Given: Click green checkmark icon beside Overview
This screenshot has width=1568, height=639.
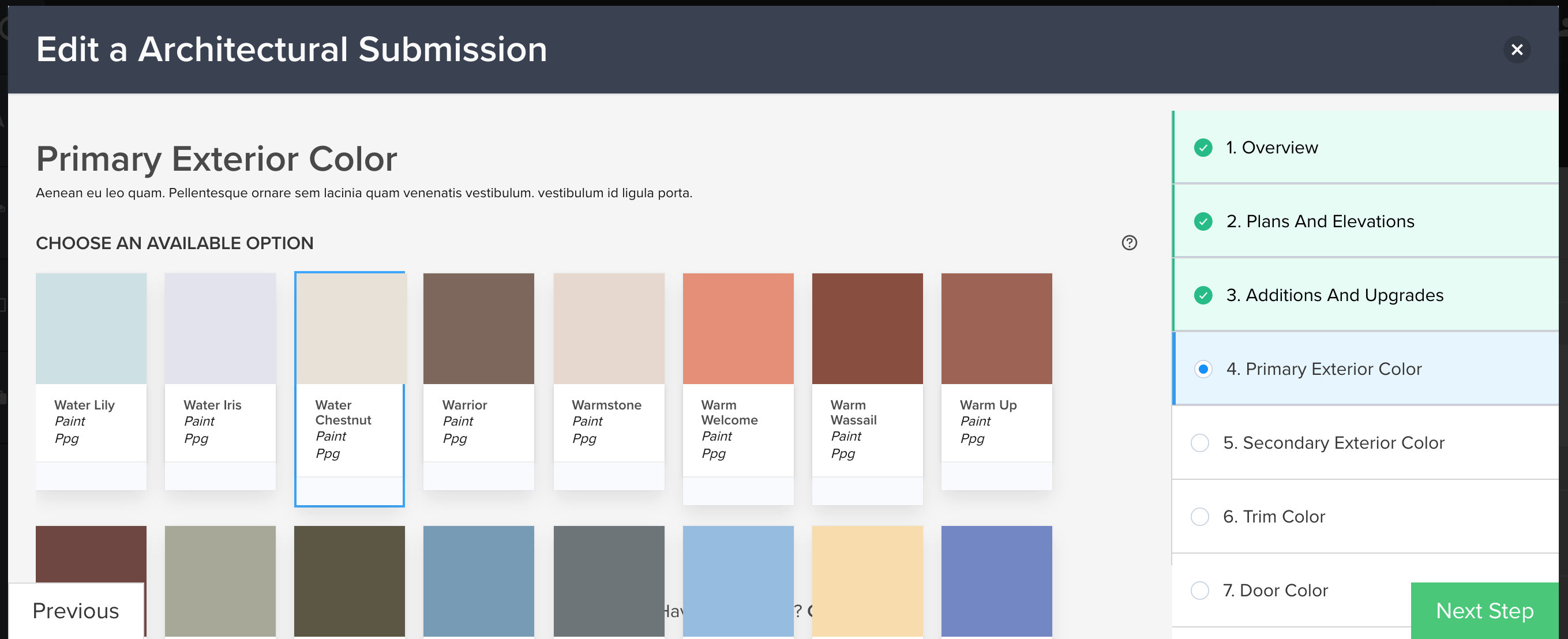Looking at the screenshot, I should (x=1203, y=148).
